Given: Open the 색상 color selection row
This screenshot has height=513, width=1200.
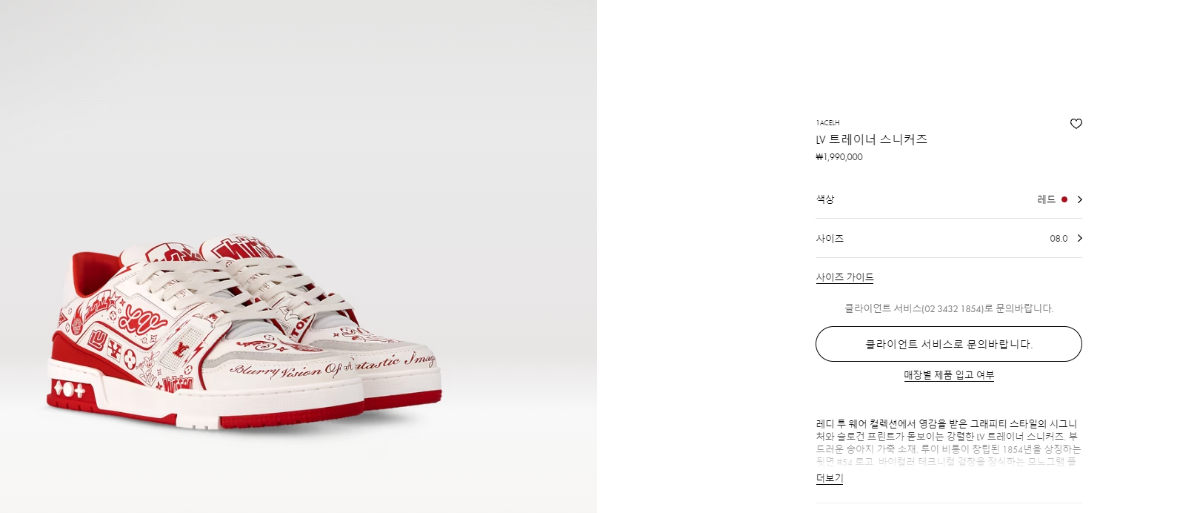Looking at the screenshot, I should click(949, 199).
